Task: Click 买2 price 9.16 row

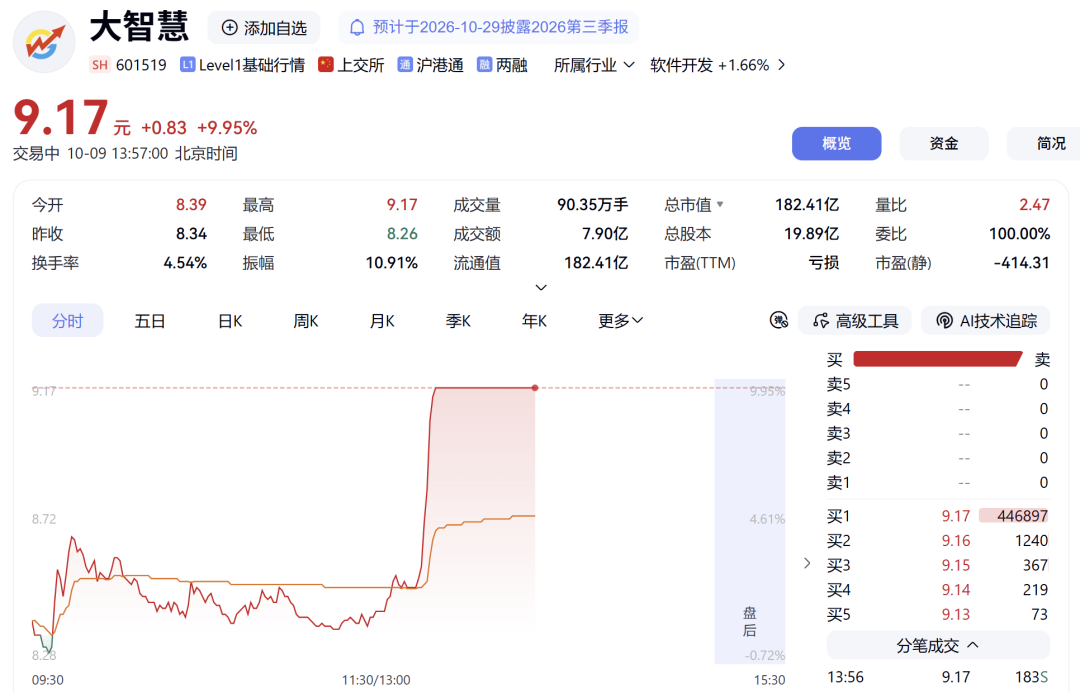Action: [x=937, y=541]
